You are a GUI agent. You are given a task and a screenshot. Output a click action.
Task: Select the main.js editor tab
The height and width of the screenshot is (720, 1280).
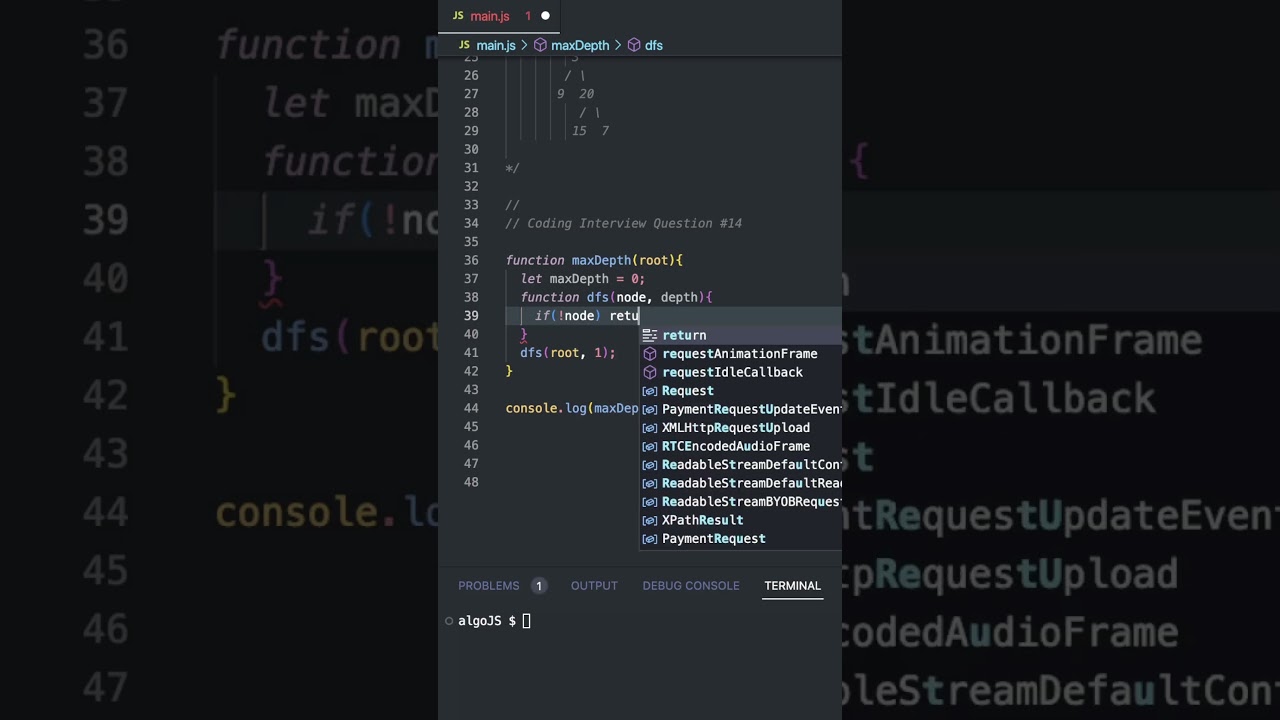(500, 16)
